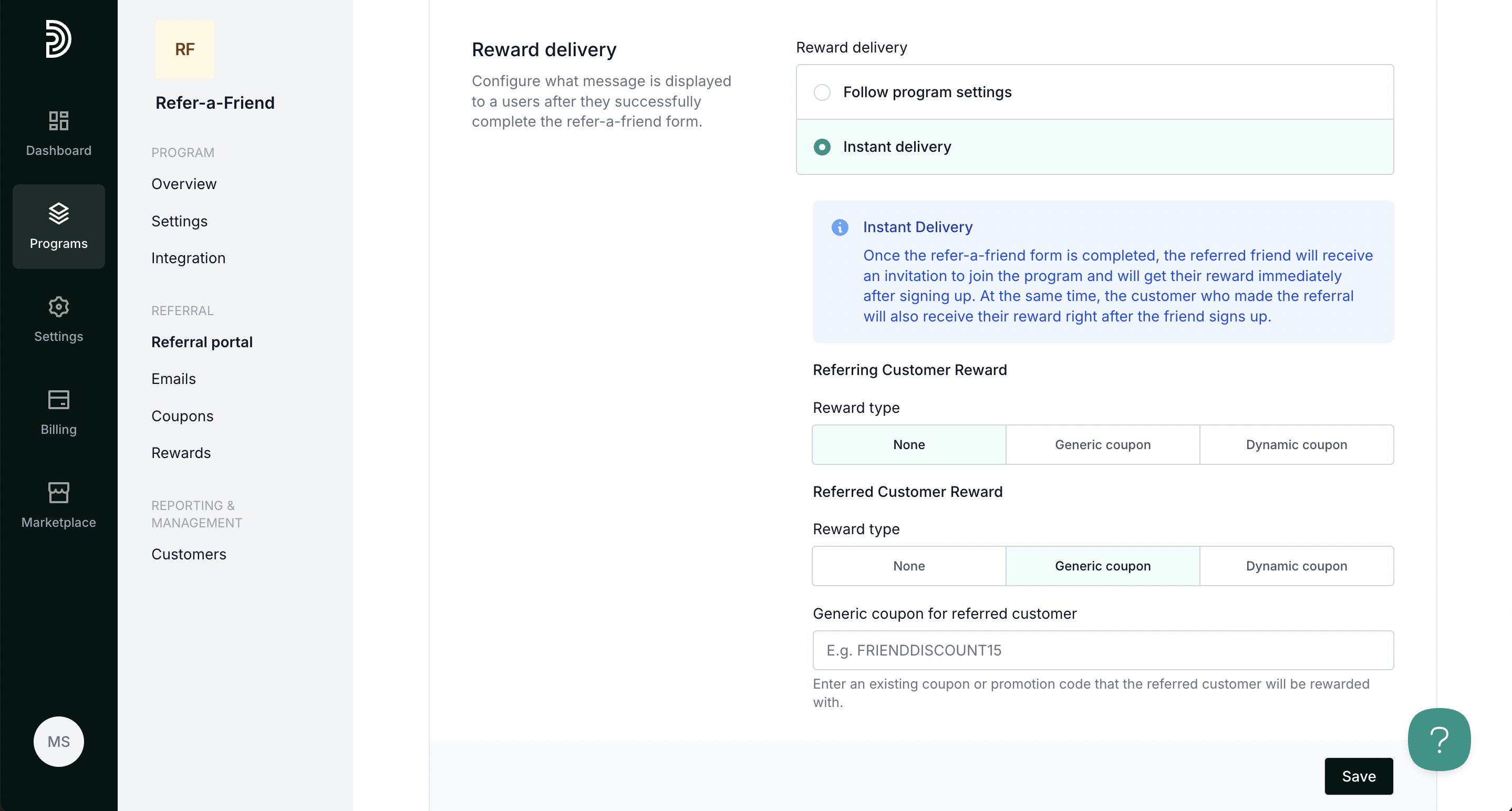
Task: Click the MS user avatar
Action: [59, 741]
